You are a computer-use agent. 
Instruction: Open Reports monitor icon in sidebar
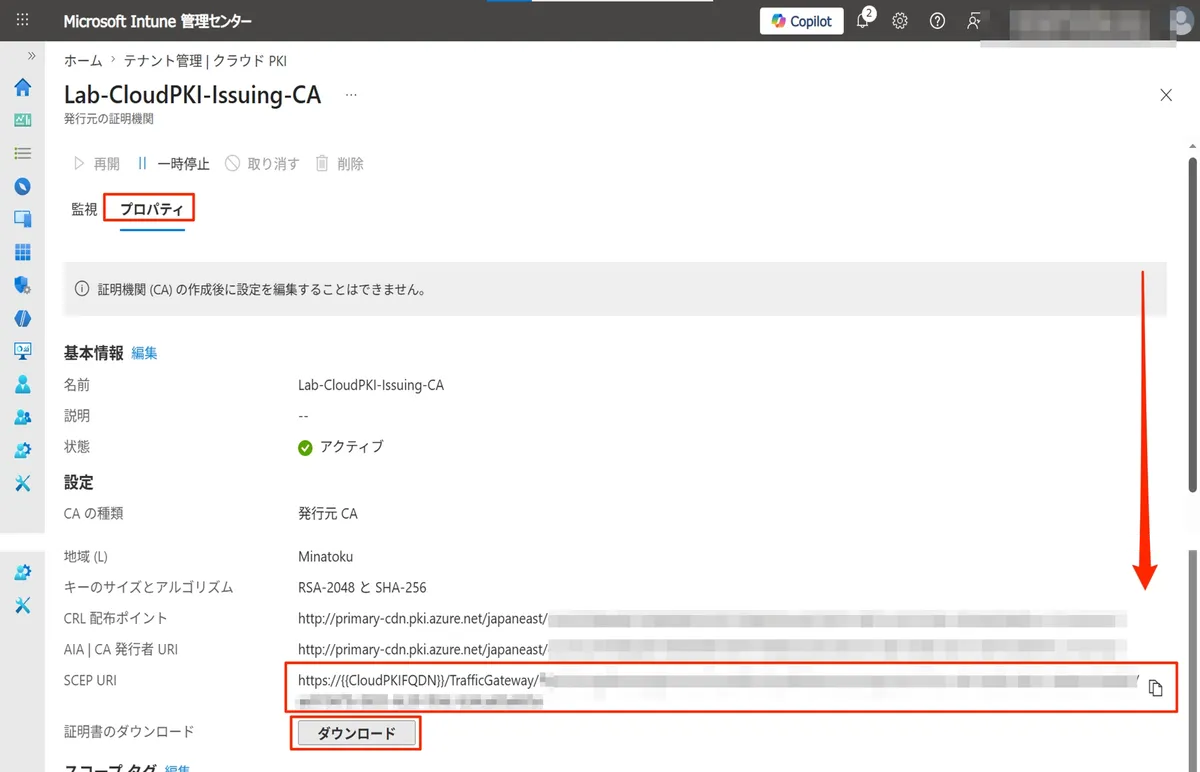(x=22, y=351)
